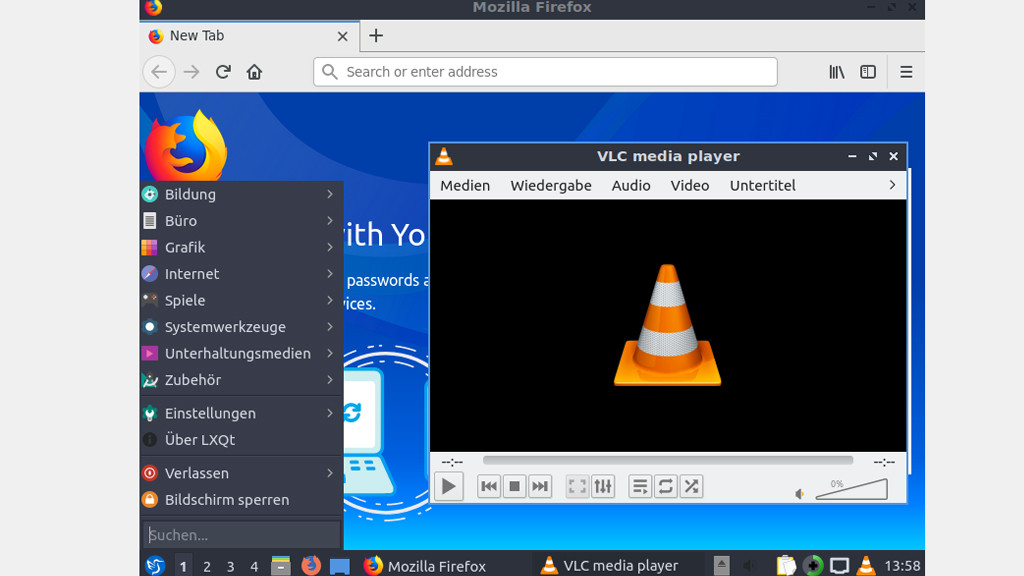This screenshot has width=1024, height=576.
Task: Open the Wiedergabe menu in VLC
Action: coord(551,185)
